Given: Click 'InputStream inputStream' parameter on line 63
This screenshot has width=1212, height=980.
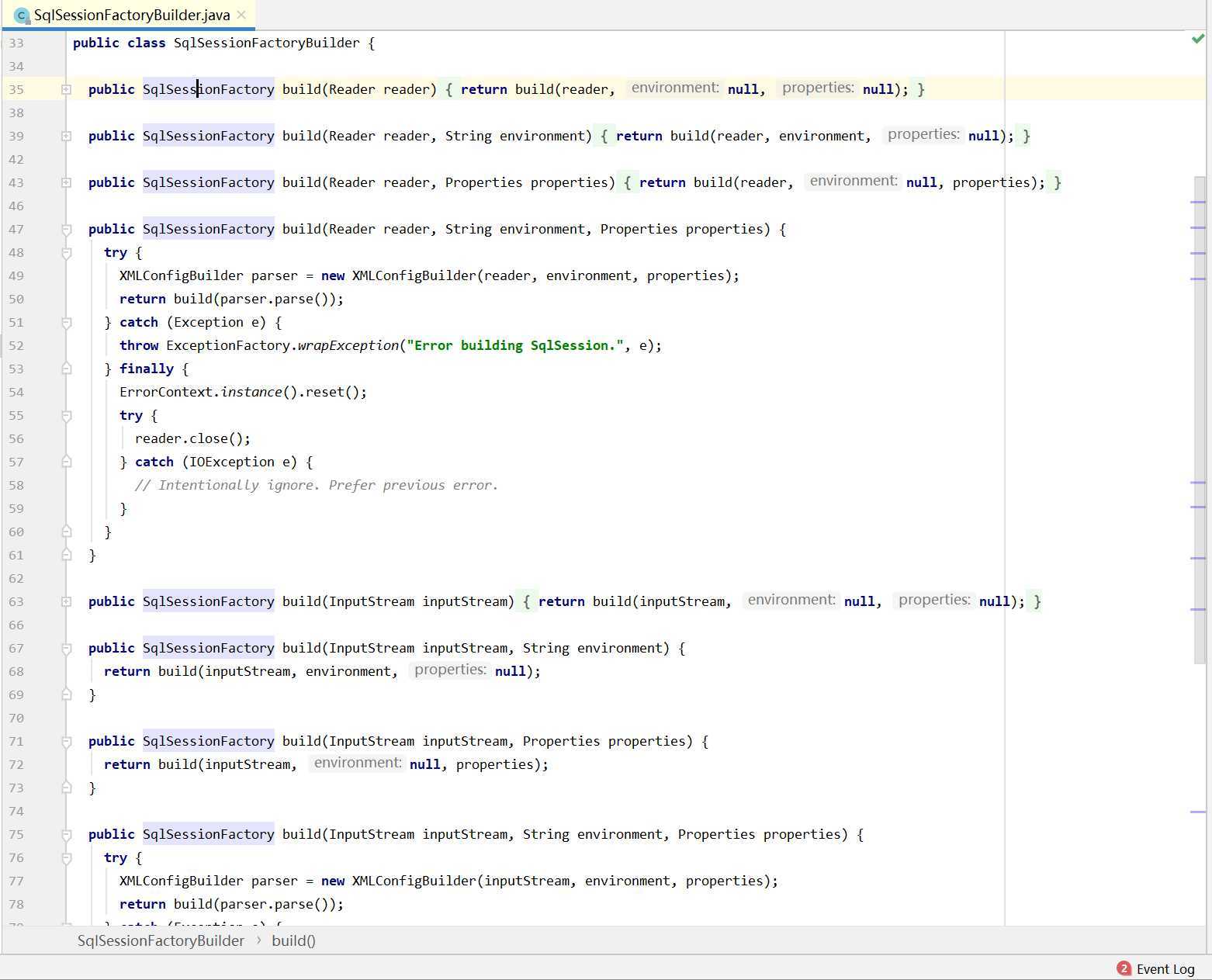Looking at the screenshot, I should click(x=418, y=601).
